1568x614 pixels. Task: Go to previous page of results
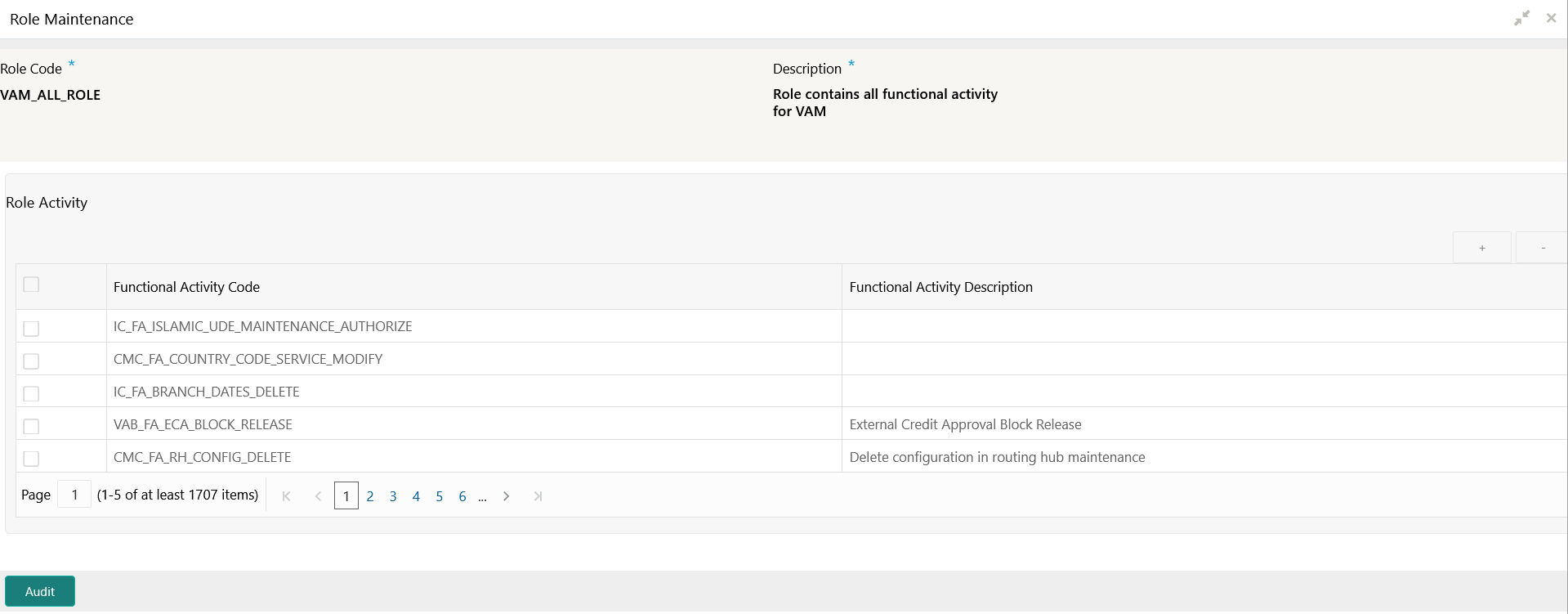pyautogui.click(x=318, y=496)
